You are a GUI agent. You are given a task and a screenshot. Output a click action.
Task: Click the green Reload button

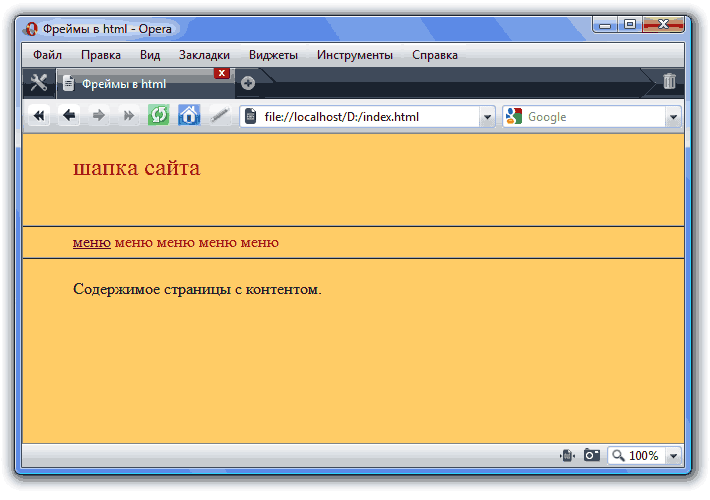(x=158, y=116)
